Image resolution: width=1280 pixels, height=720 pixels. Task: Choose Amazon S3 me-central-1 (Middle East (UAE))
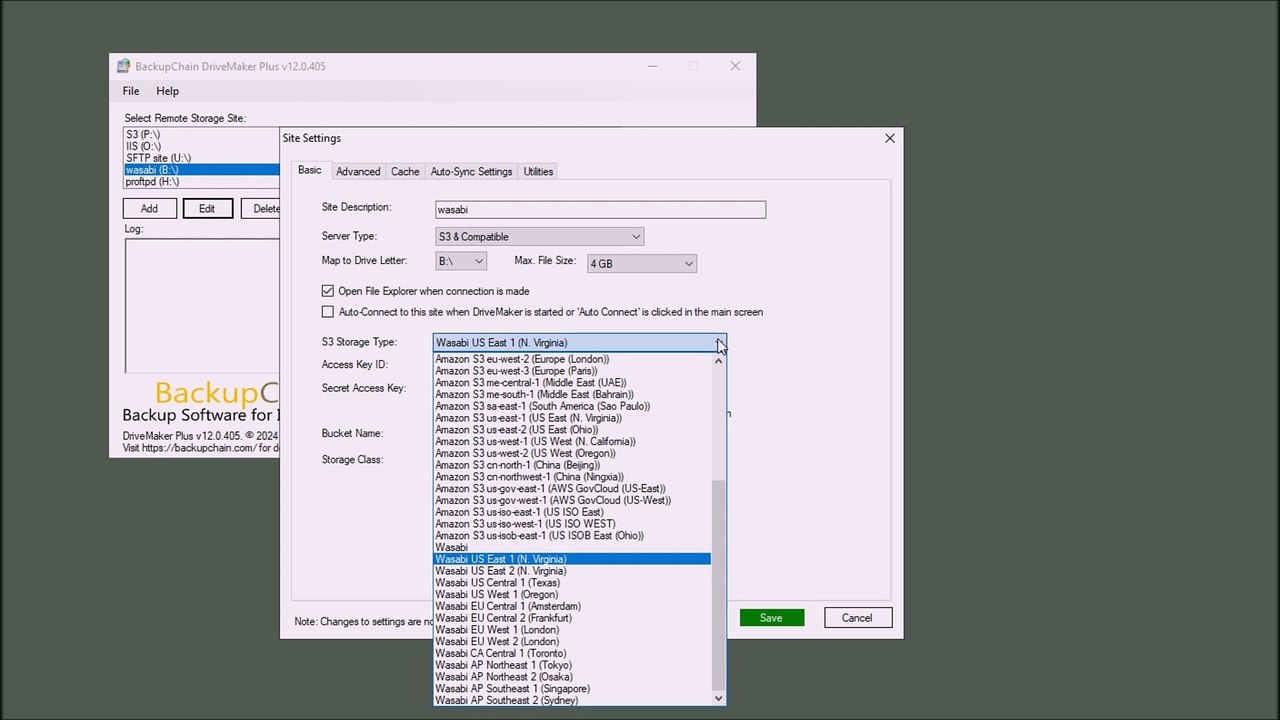572,382
